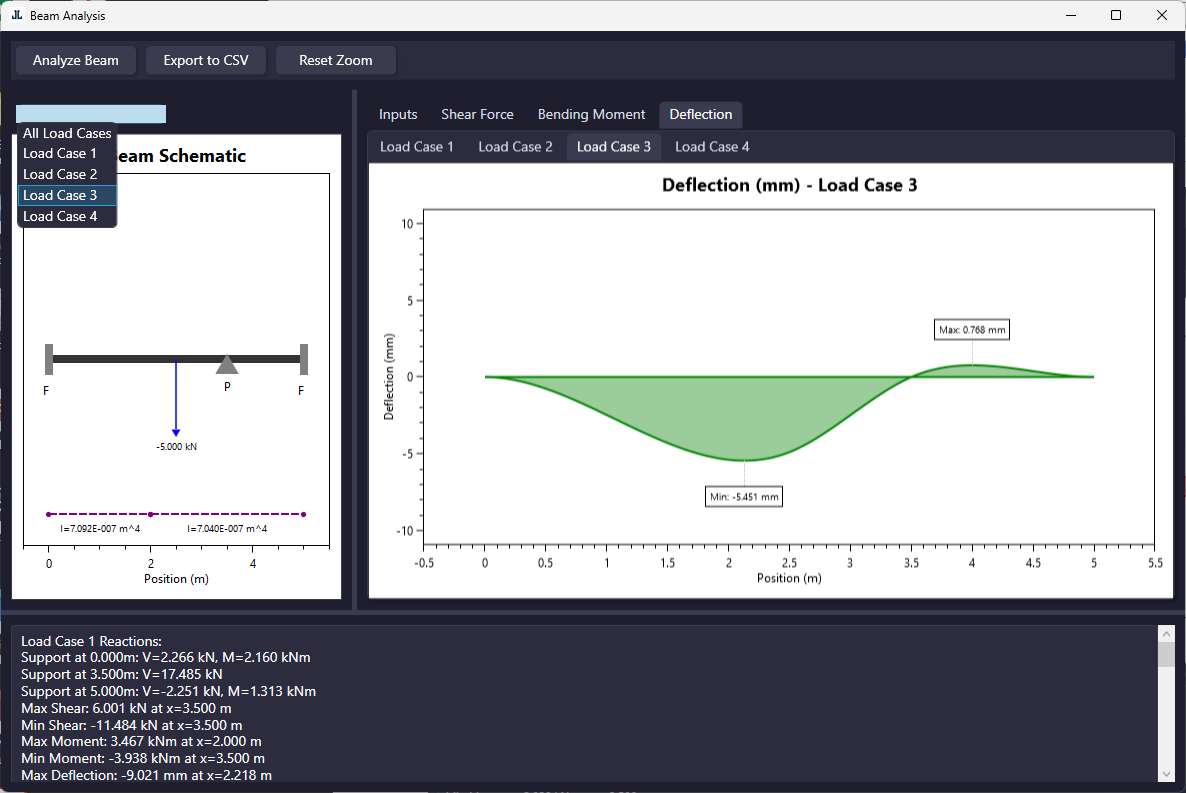This screenshot has width=1186, height=793.
Task: Export results with Export to CSV
Action: (x=206, y=60)
